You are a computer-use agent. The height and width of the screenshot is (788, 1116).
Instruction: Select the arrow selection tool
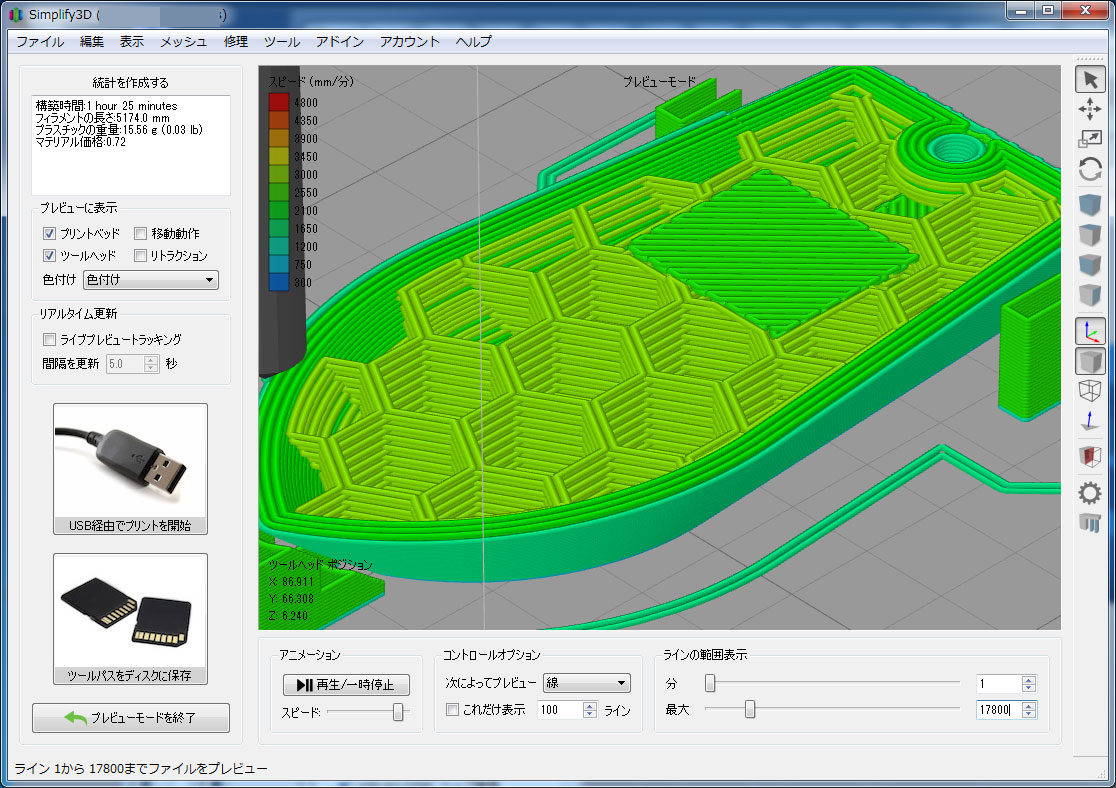coord(1090,80)
